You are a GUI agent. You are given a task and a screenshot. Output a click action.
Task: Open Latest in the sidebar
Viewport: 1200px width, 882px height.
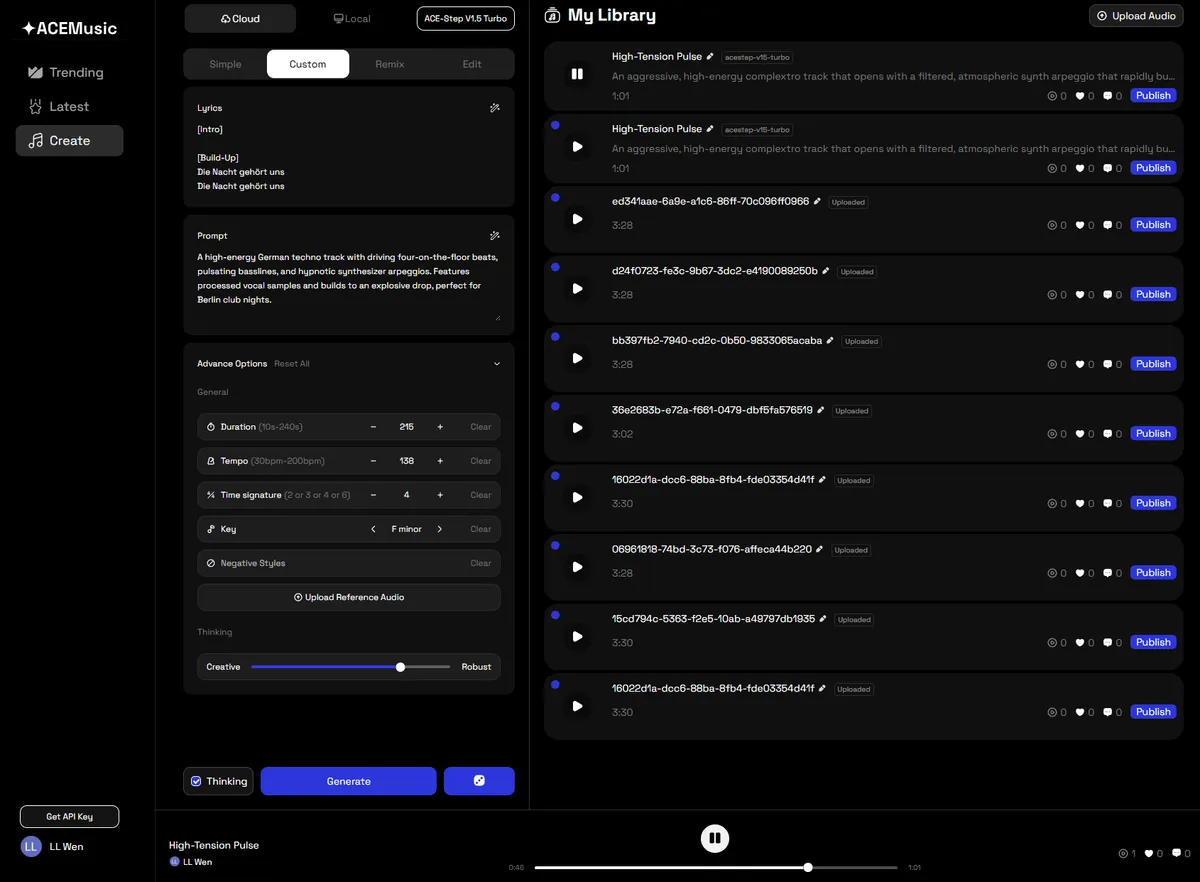click(x=69, y=106)
